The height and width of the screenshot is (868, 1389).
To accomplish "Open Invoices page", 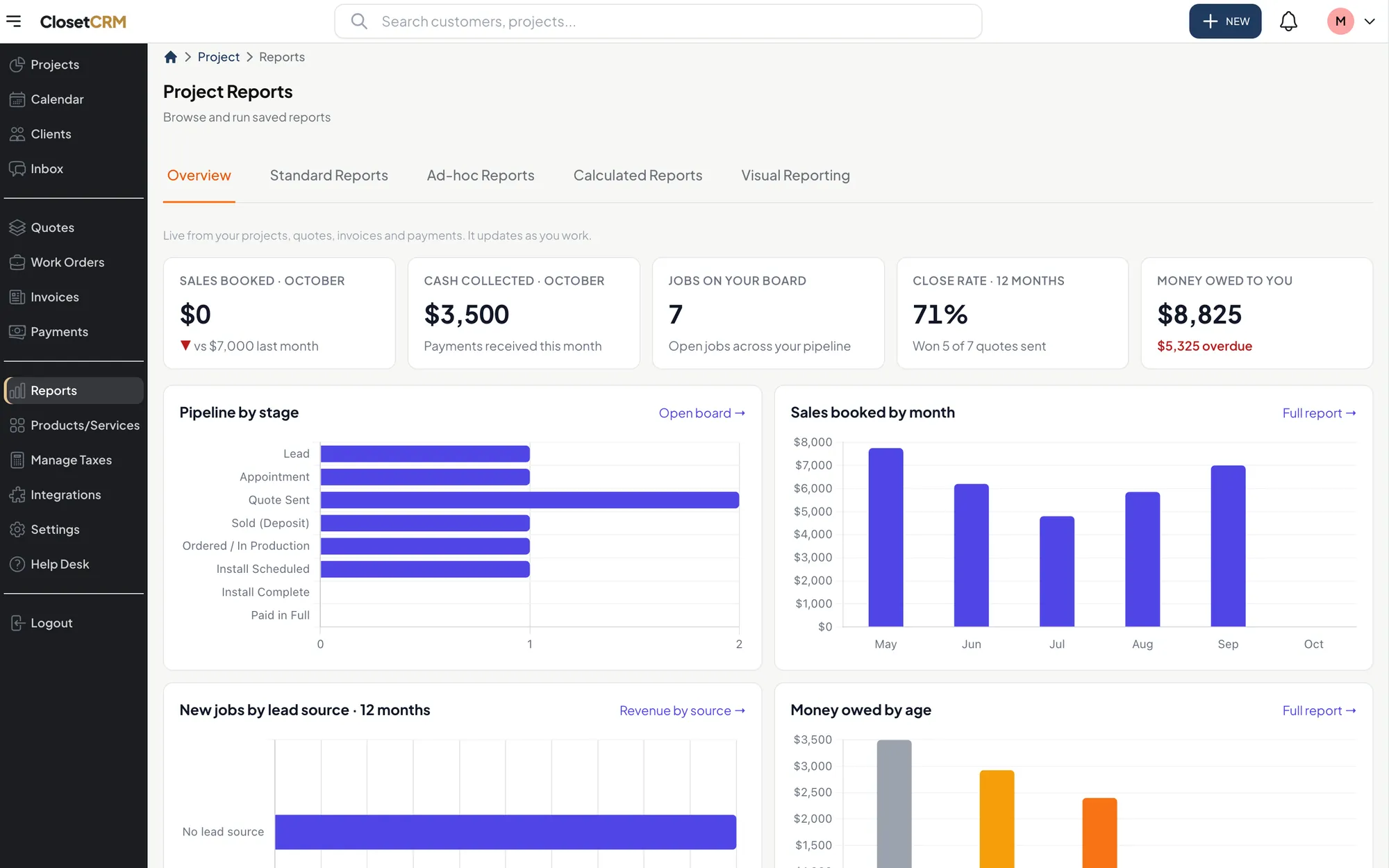I will 74,297.
